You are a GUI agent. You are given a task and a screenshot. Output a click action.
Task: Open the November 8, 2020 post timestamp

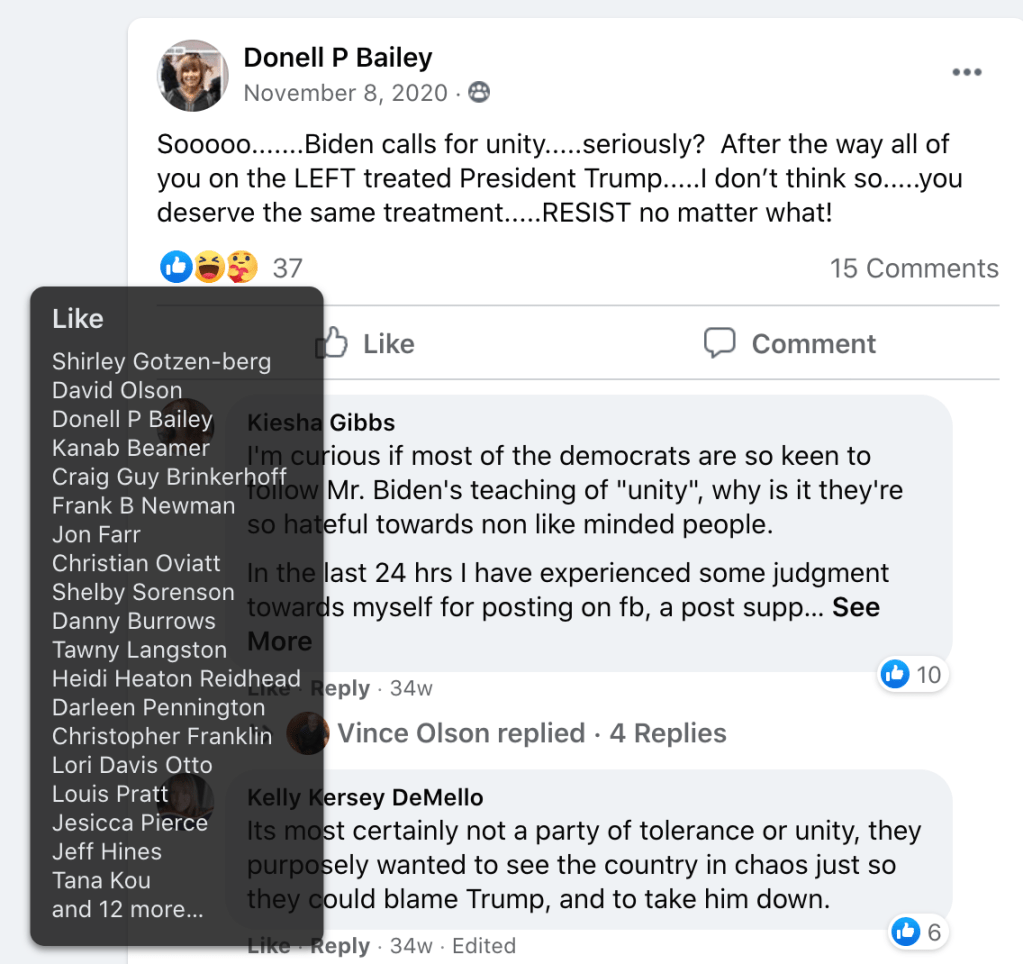345,94
